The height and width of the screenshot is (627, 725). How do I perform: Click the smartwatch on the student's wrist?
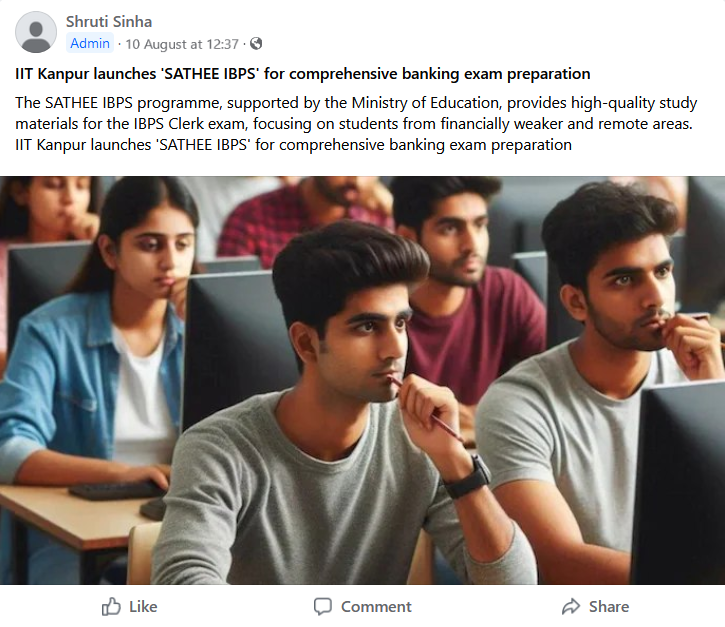click(x=467, y=476)
